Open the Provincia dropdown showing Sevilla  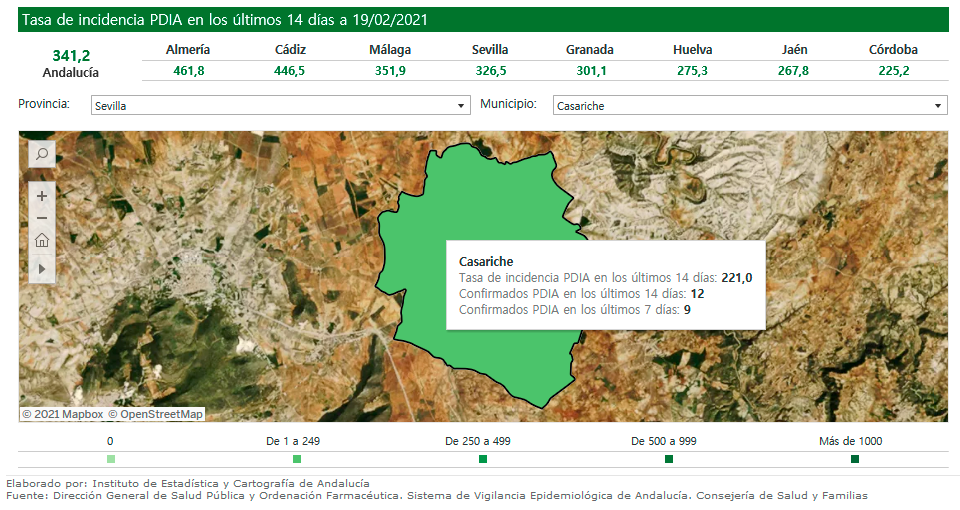click(x=280, y=105)
